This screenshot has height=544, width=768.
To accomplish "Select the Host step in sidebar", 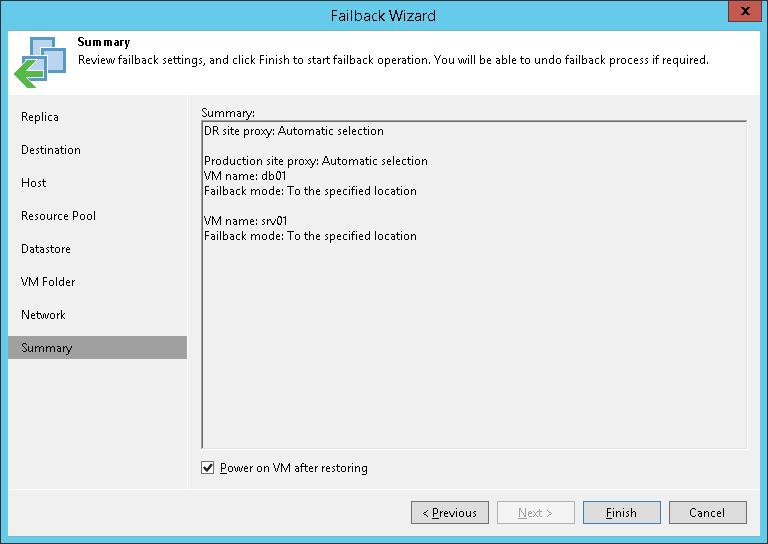I will (34, 183).
